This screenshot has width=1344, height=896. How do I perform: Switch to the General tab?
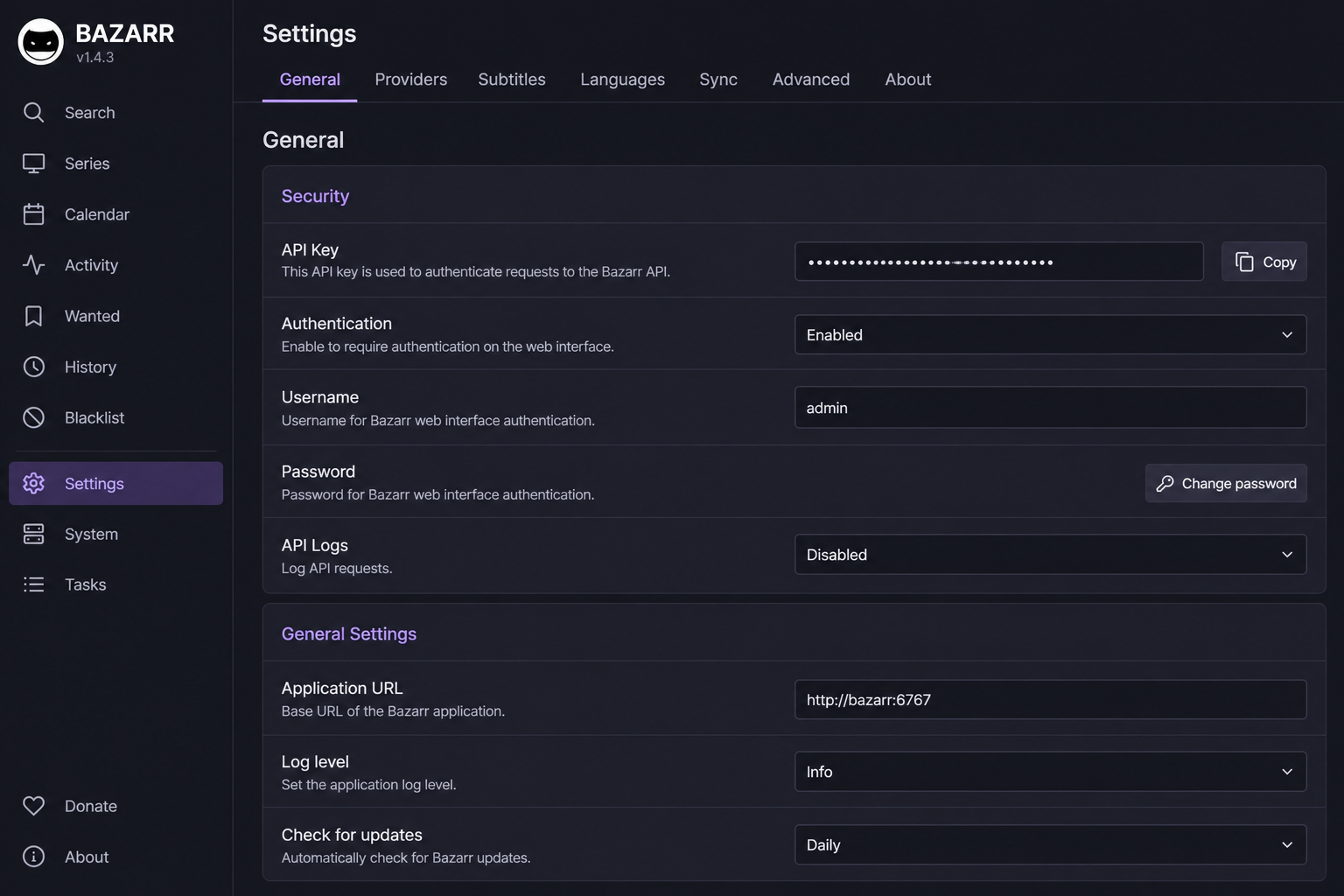[x=310, y=80]
